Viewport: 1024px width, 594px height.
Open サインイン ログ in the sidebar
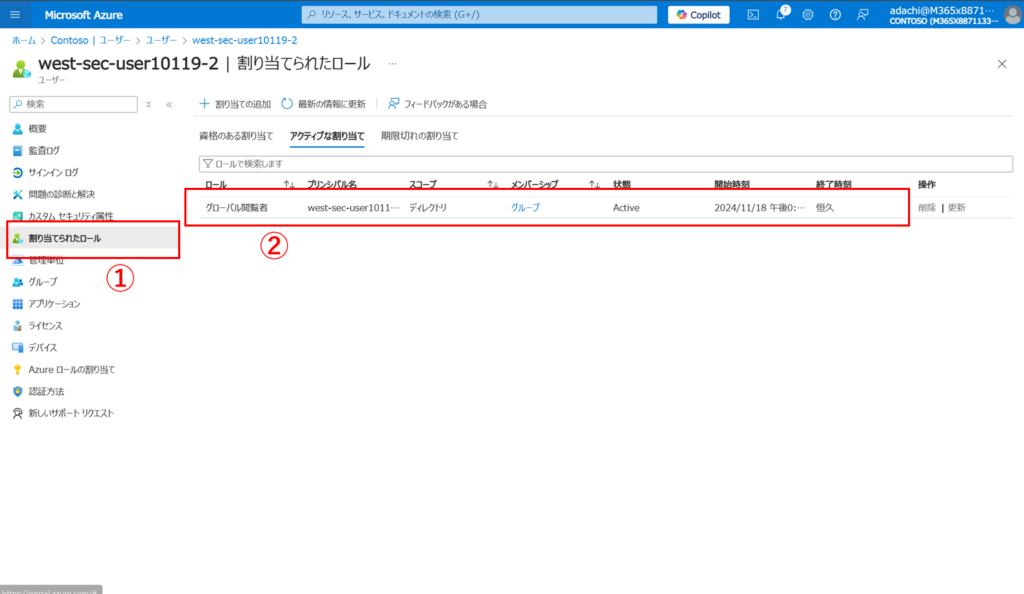tap(53, 173)
